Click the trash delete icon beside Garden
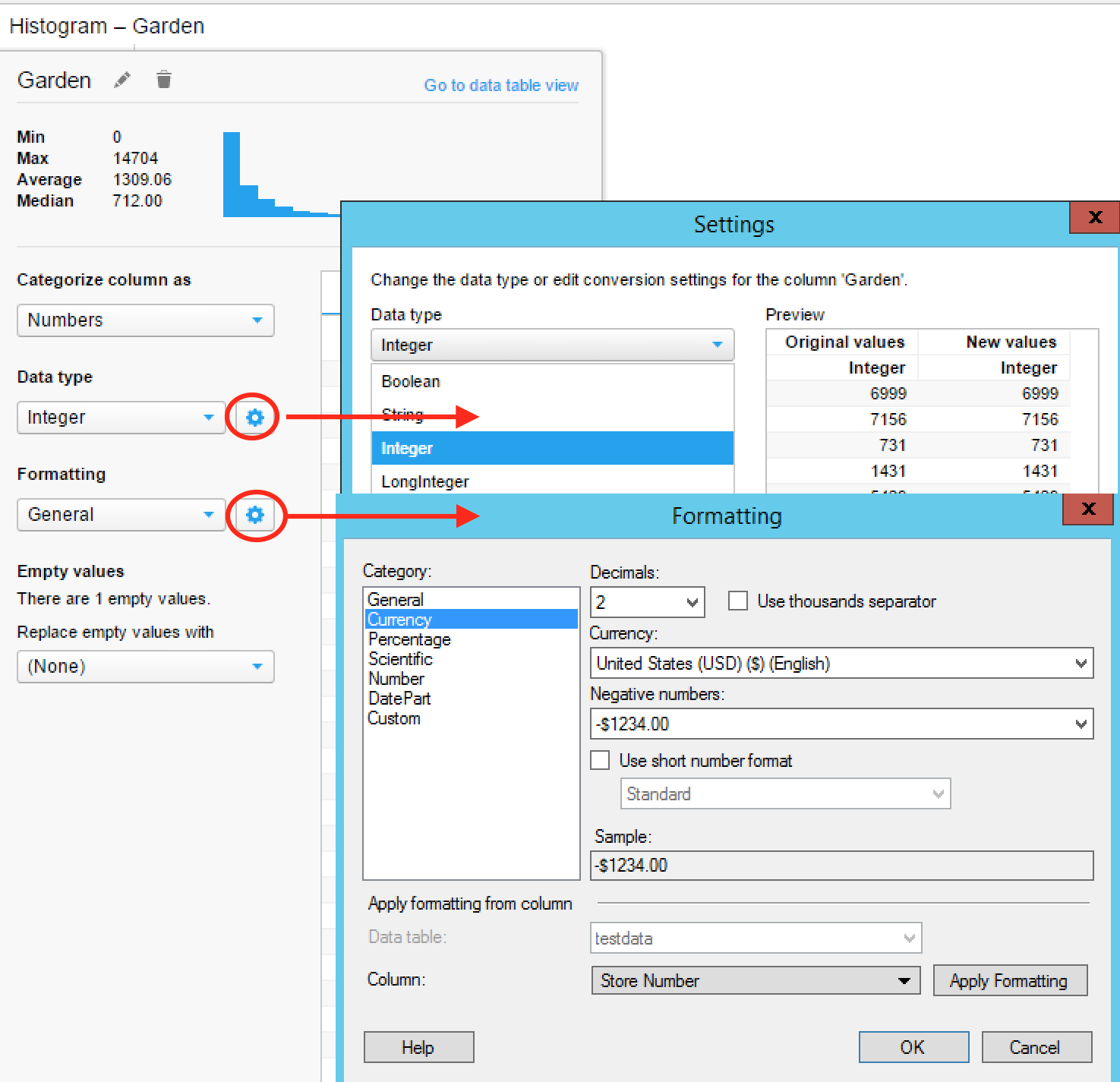This screenshot has width=1120, height=1082. 164,80
